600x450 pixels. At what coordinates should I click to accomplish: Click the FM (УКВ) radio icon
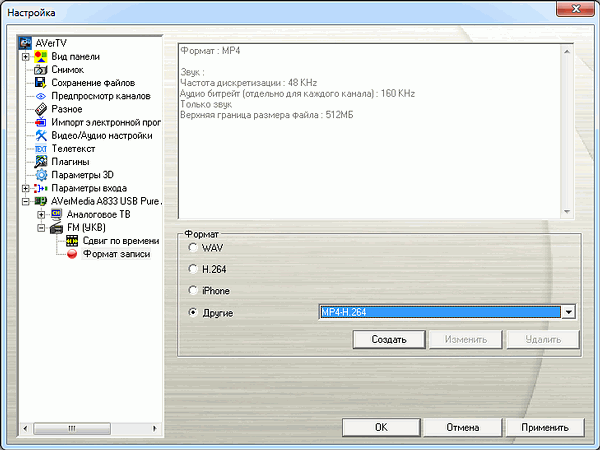[56, 228]
